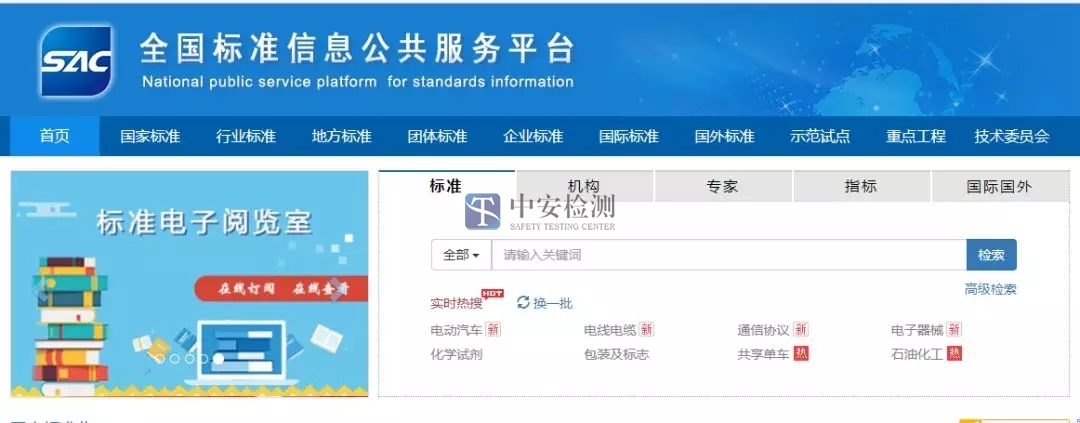Select the first carousel indicator dot
This screenshot has height=423, width=1080.
coord(160,358)
